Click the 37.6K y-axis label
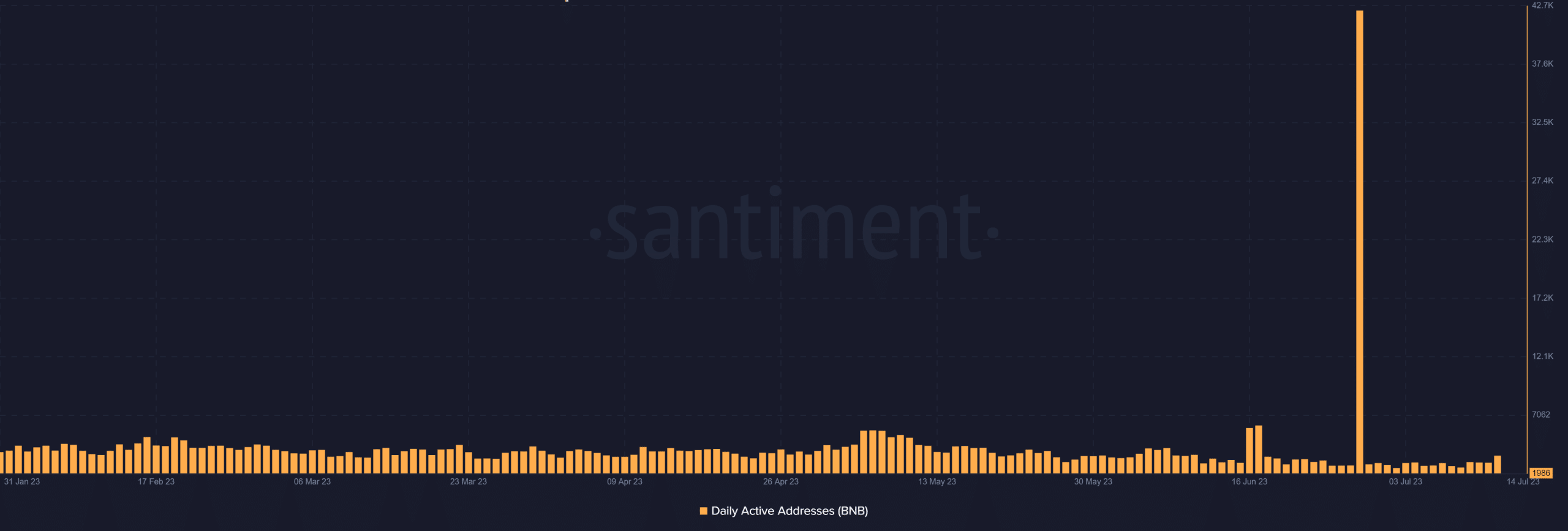Image resolution: width=1568 pixels, height=531 pixels. [1542, 64]
